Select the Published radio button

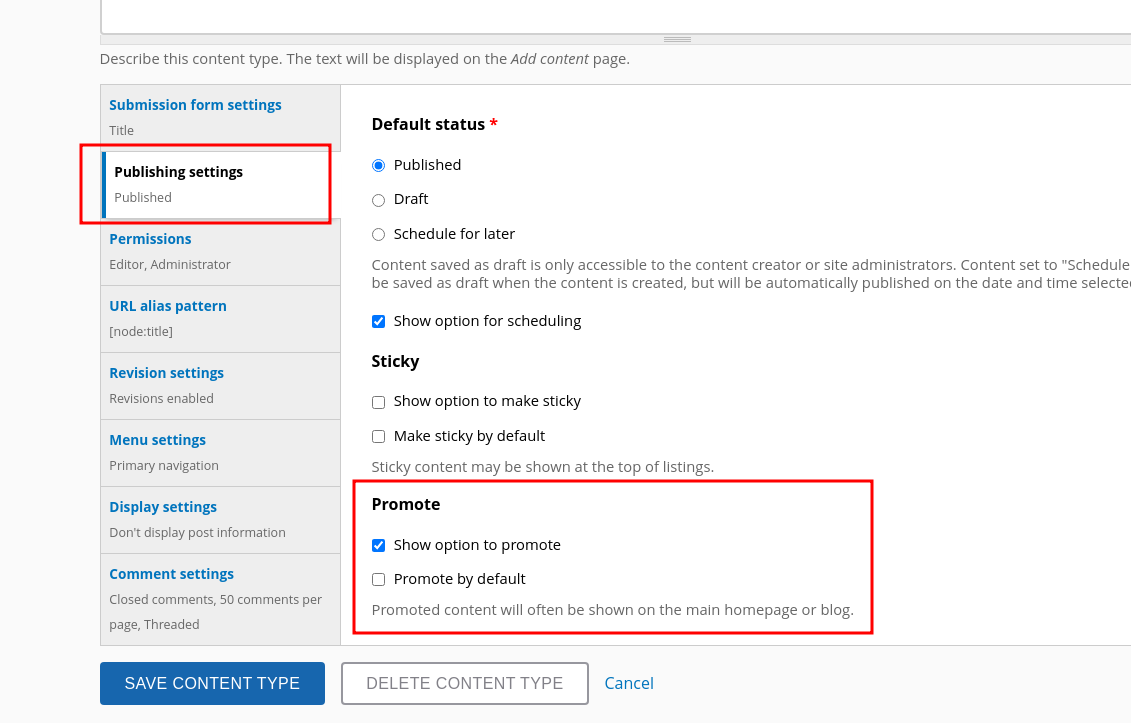click(x=378, y=166)
